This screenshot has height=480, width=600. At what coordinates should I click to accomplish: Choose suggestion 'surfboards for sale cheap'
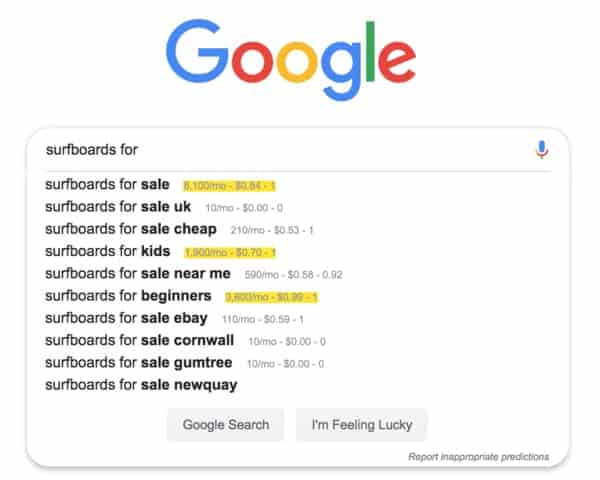coord(131,229)
